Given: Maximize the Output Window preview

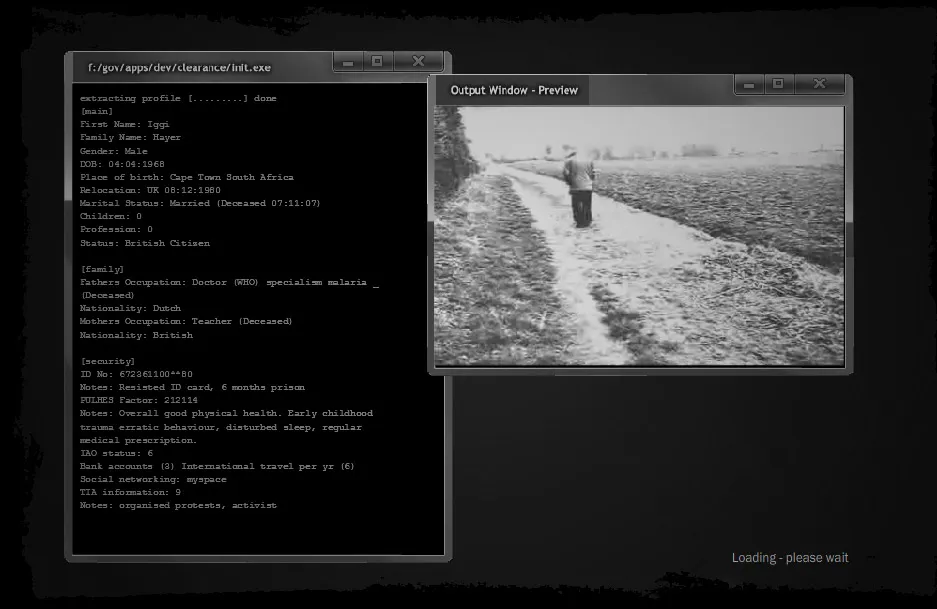Looking at the screenshot, I should [778, 85].
